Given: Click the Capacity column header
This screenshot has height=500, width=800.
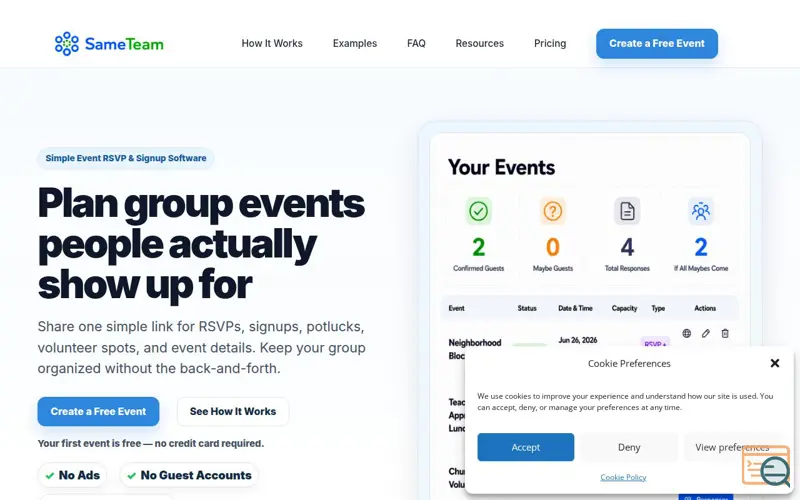Looking at the screenshot, I should pos(624,308).
